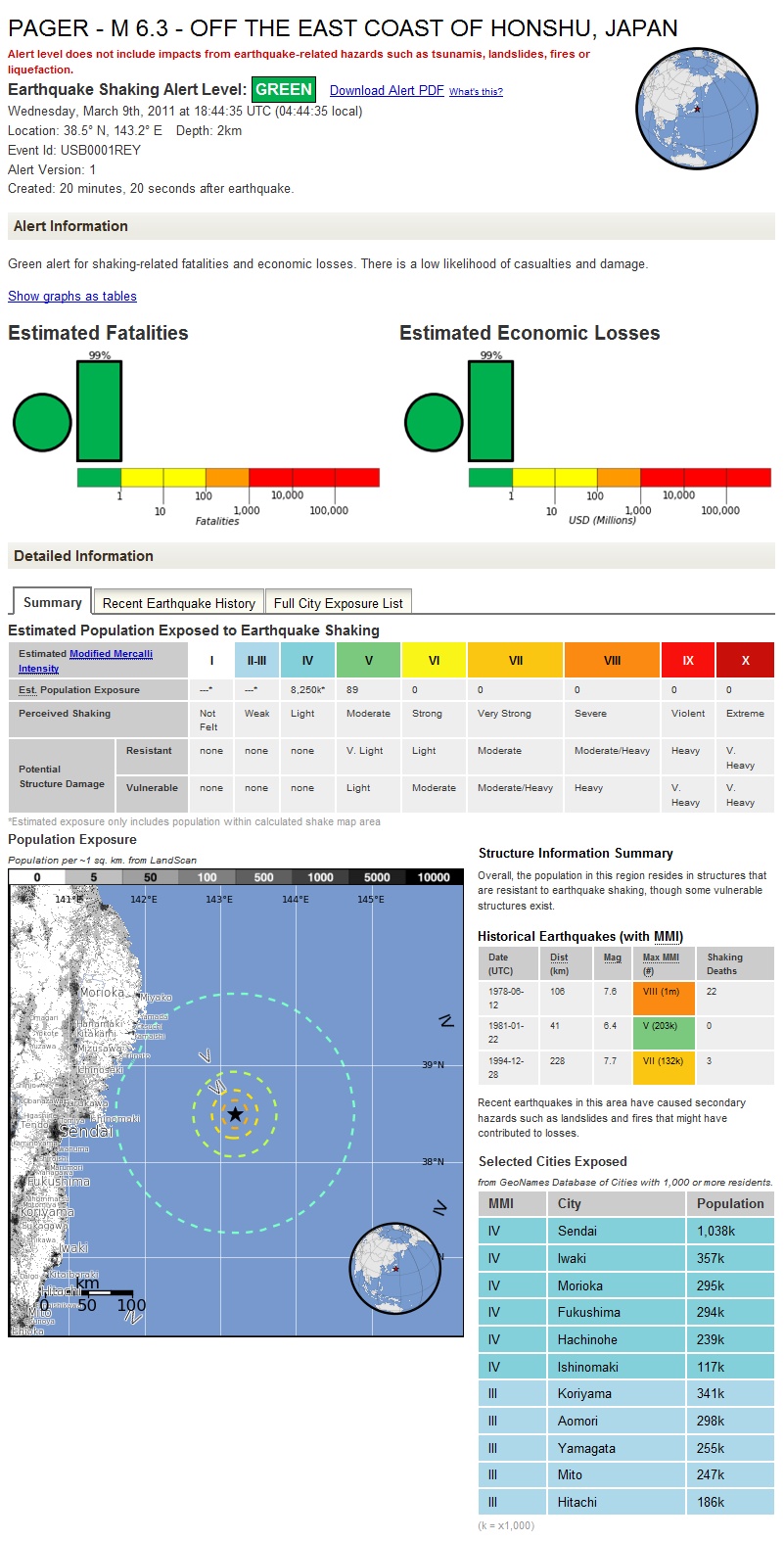Select the Hitachi city row in cities table

(x=626, y=1502)
